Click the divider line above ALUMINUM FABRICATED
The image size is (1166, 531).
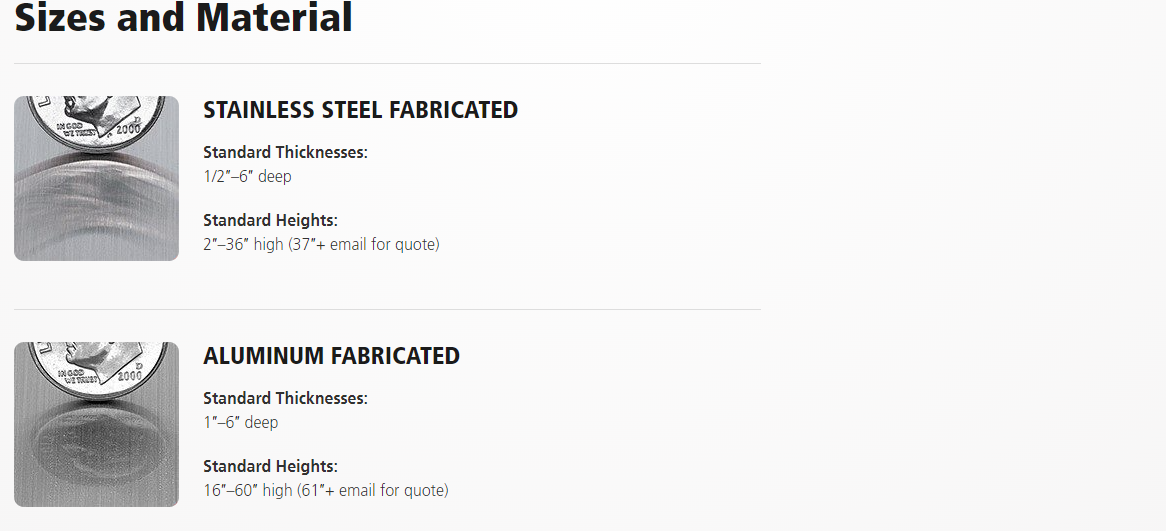[x=387, y=309]
